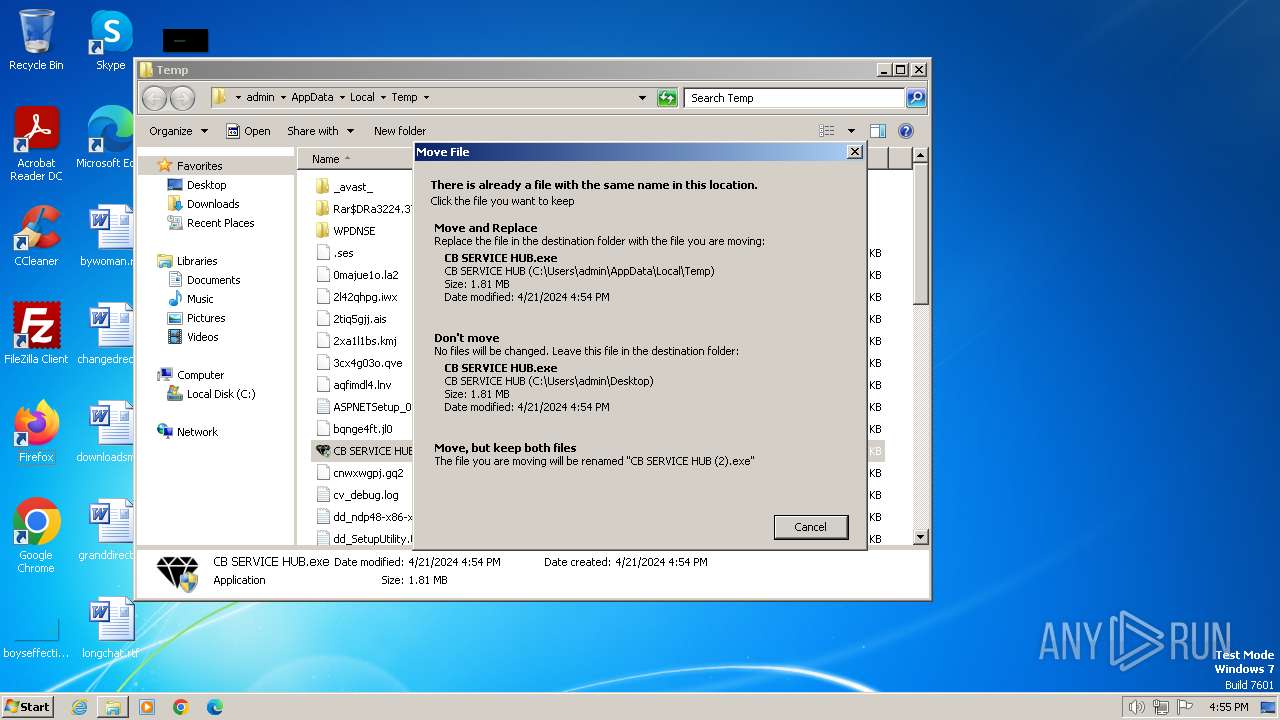The height and width of the screenshot is (720, 1280).
Task: Select Network in navigation pane
Action: (196, 432)
